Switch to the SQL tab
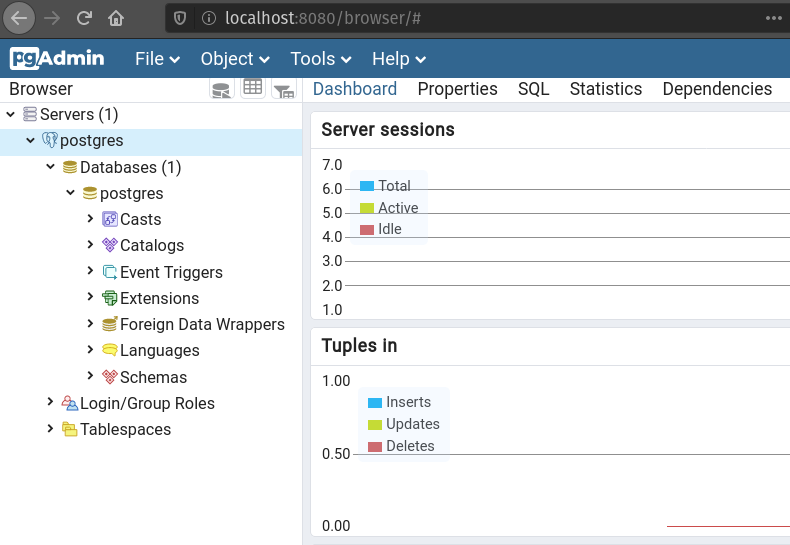Image resolution: width=790 pixels, height=545 pixels. (x=533, y=89)
